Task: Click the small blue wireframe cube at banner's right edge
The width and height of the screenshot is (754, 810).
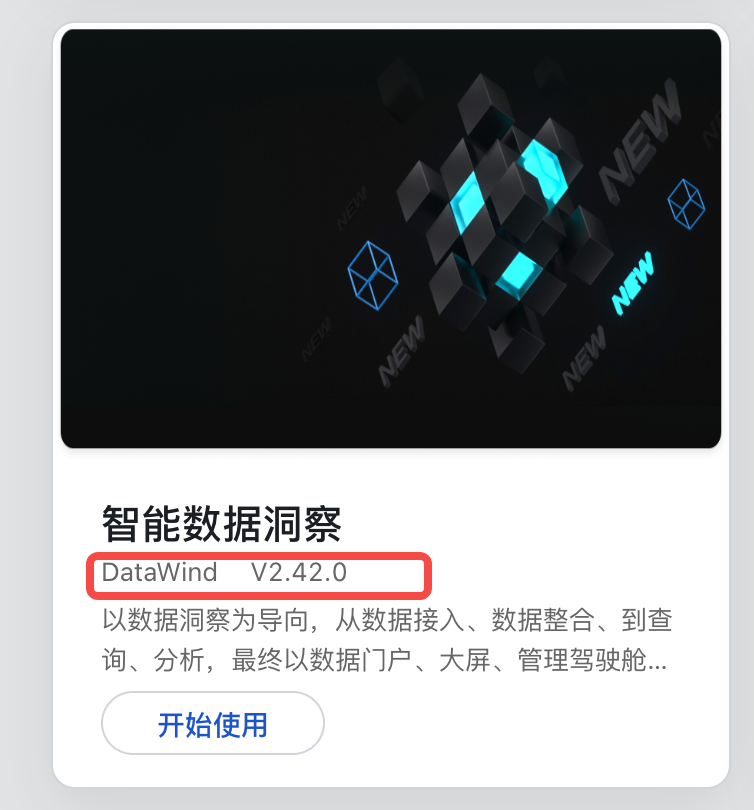Action: [x=686, y=204]
